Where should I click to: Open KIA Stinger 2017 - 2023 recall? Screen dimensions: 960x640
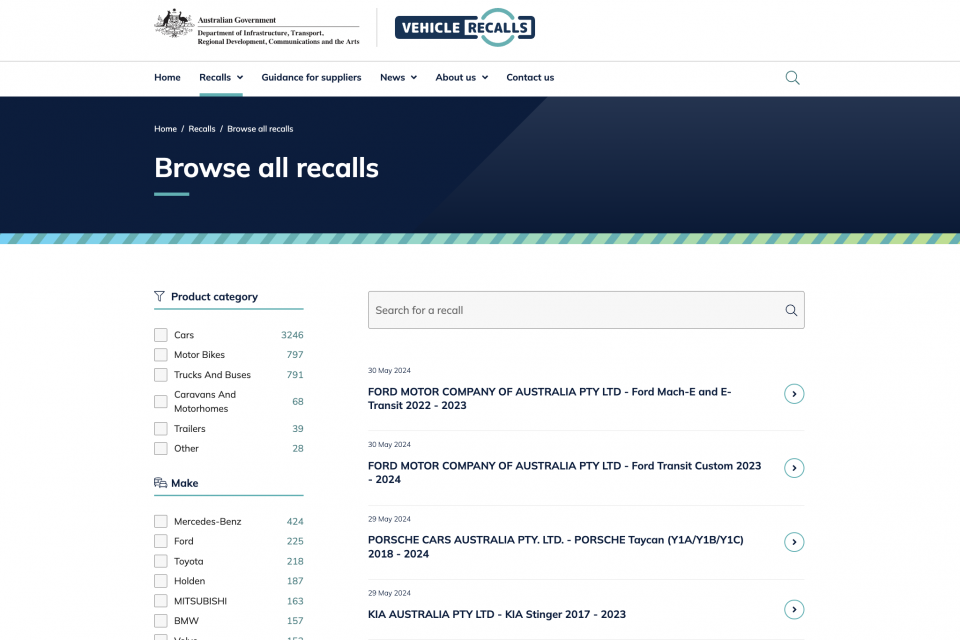(497, 614)
